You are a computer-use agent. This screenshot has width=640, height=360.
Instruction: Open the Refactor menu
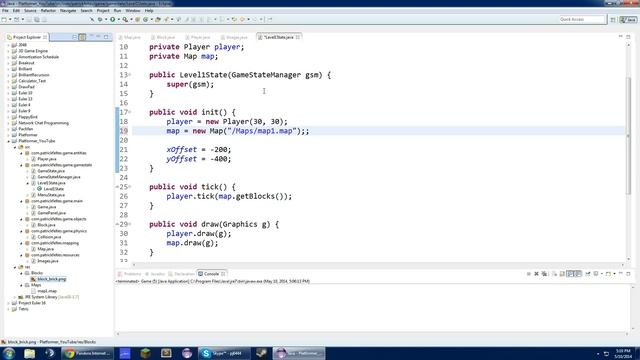(48, 11)
